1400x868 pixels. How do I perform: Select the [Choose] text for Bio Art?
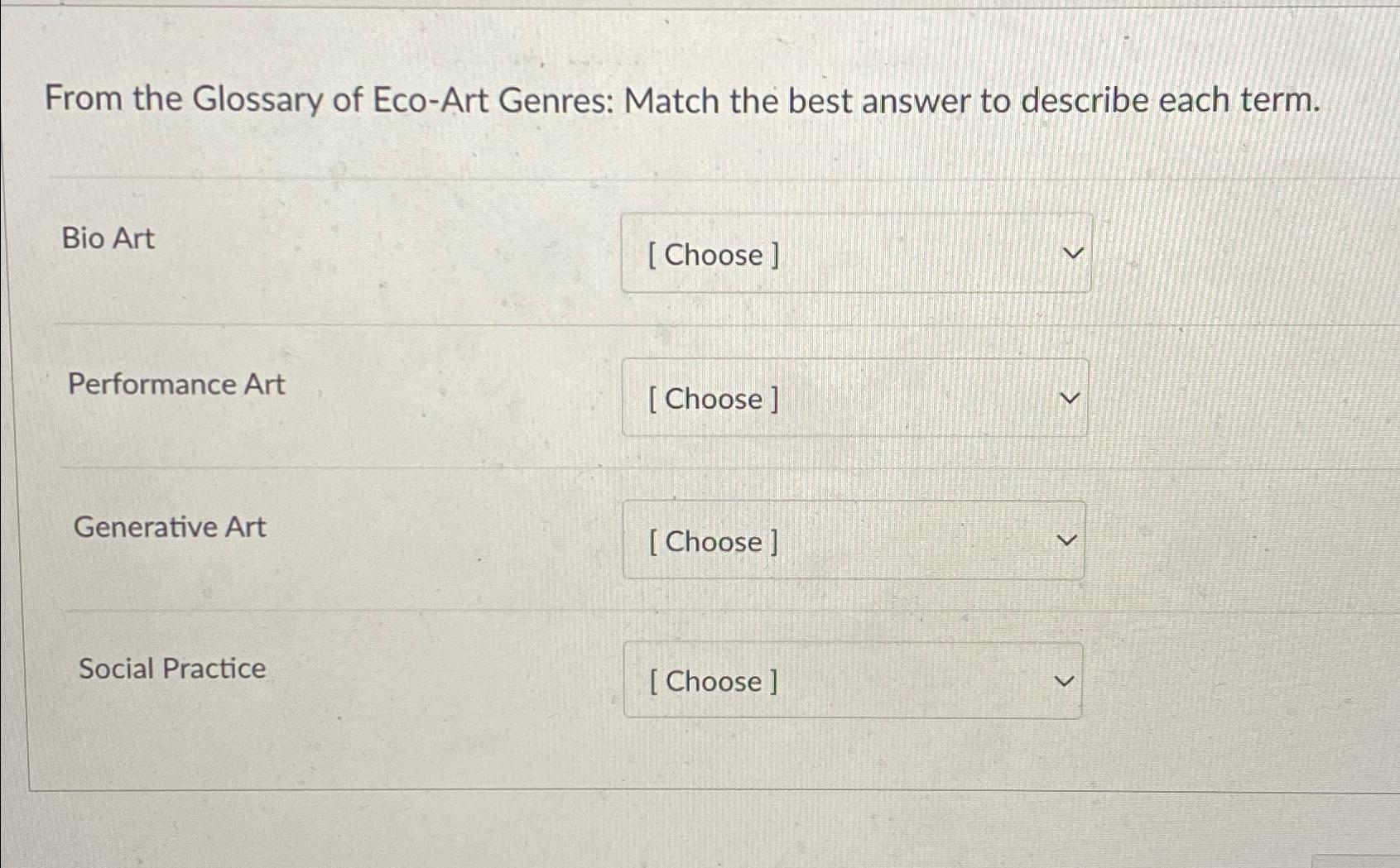click(x=714, y=255)
